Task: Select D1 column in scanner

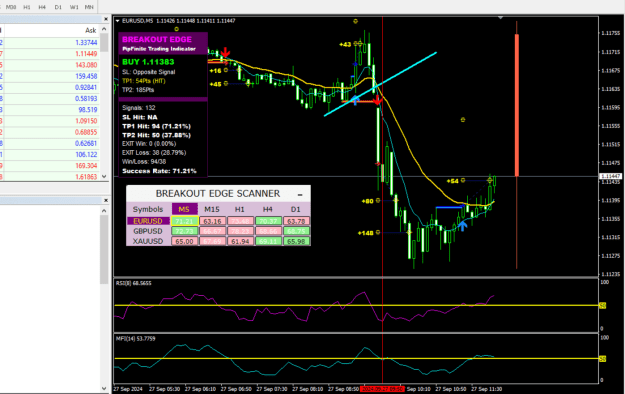Action: click(x=295, y=209)
